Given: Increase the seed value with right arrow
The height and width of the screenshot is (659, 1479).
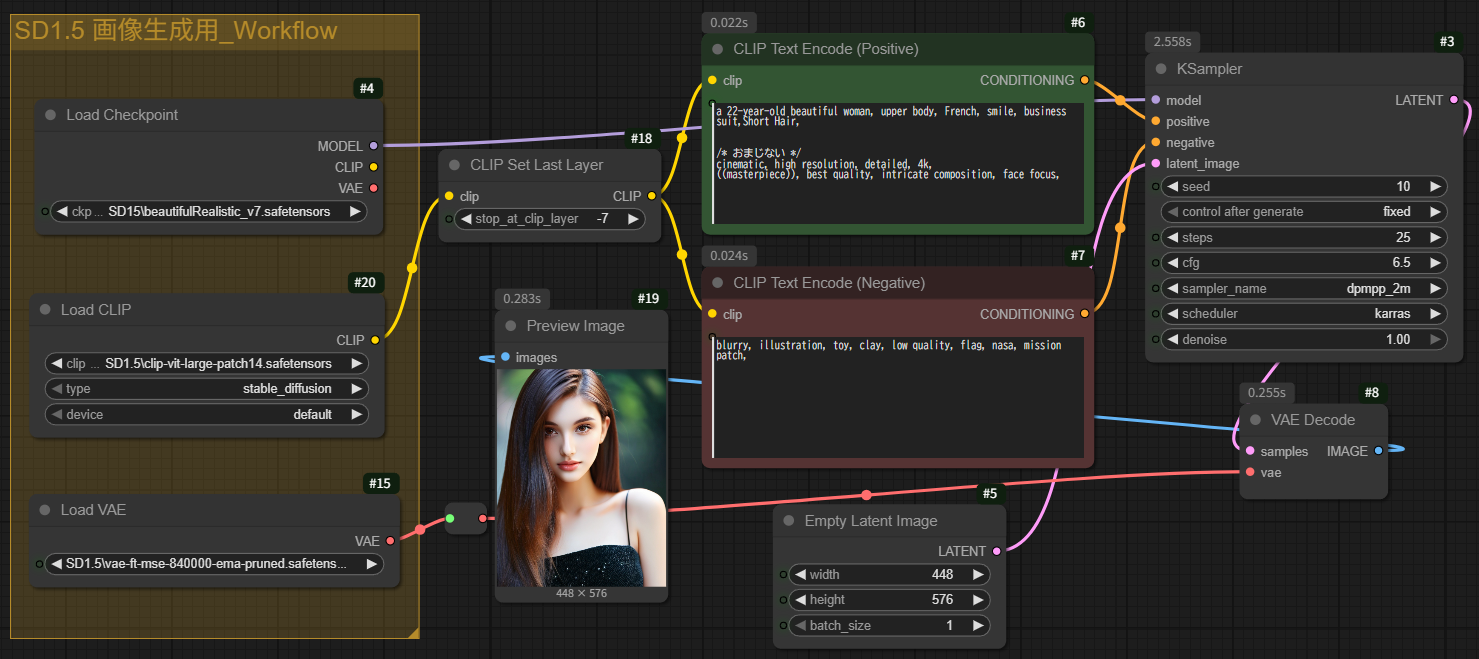Looking at the screenshot, I should click(x=1435, y=186).
